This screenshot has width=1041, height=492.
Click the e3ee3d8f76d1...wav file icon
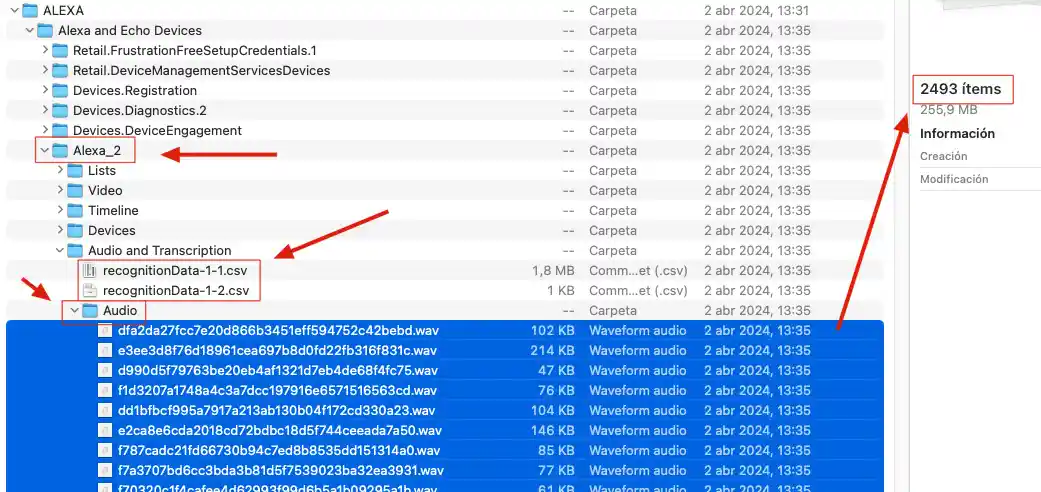point(105,350)
